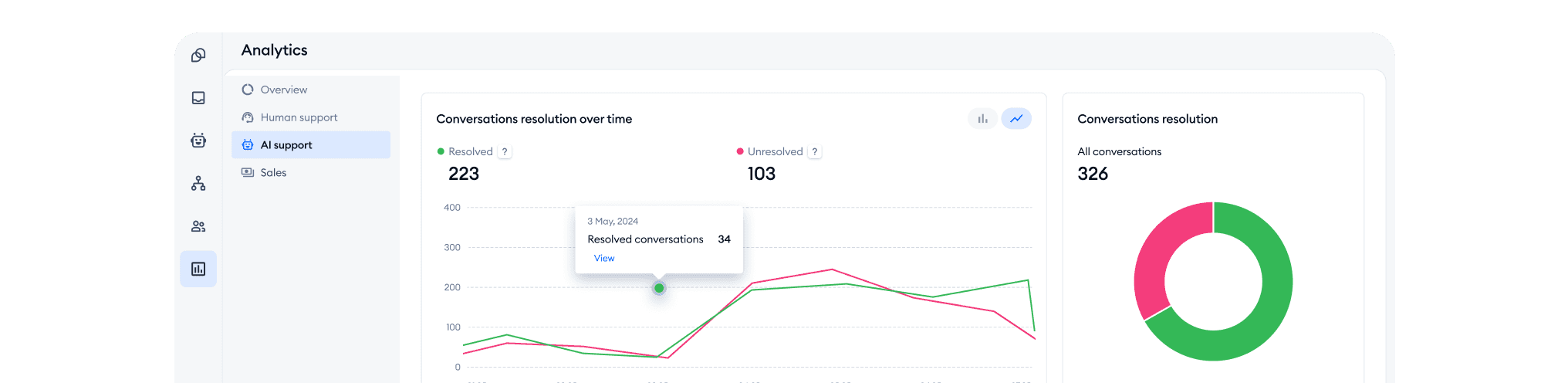Click the Unresolved count 103
The height and width of the screenshot is (383, 1568).
click(x=762, y=175)
